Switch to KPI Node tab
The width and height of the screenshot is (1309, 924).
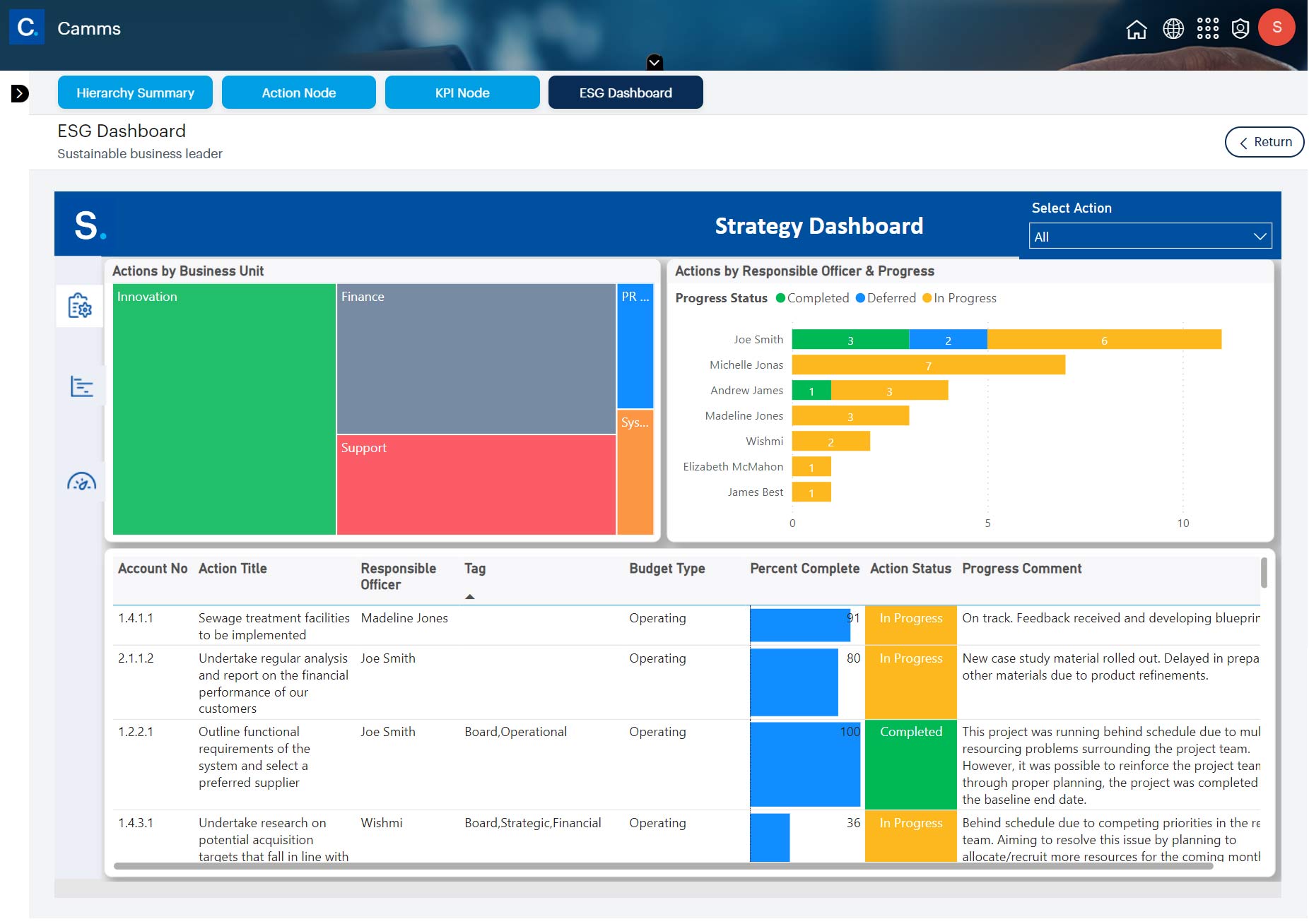click(x=462, y=93)
